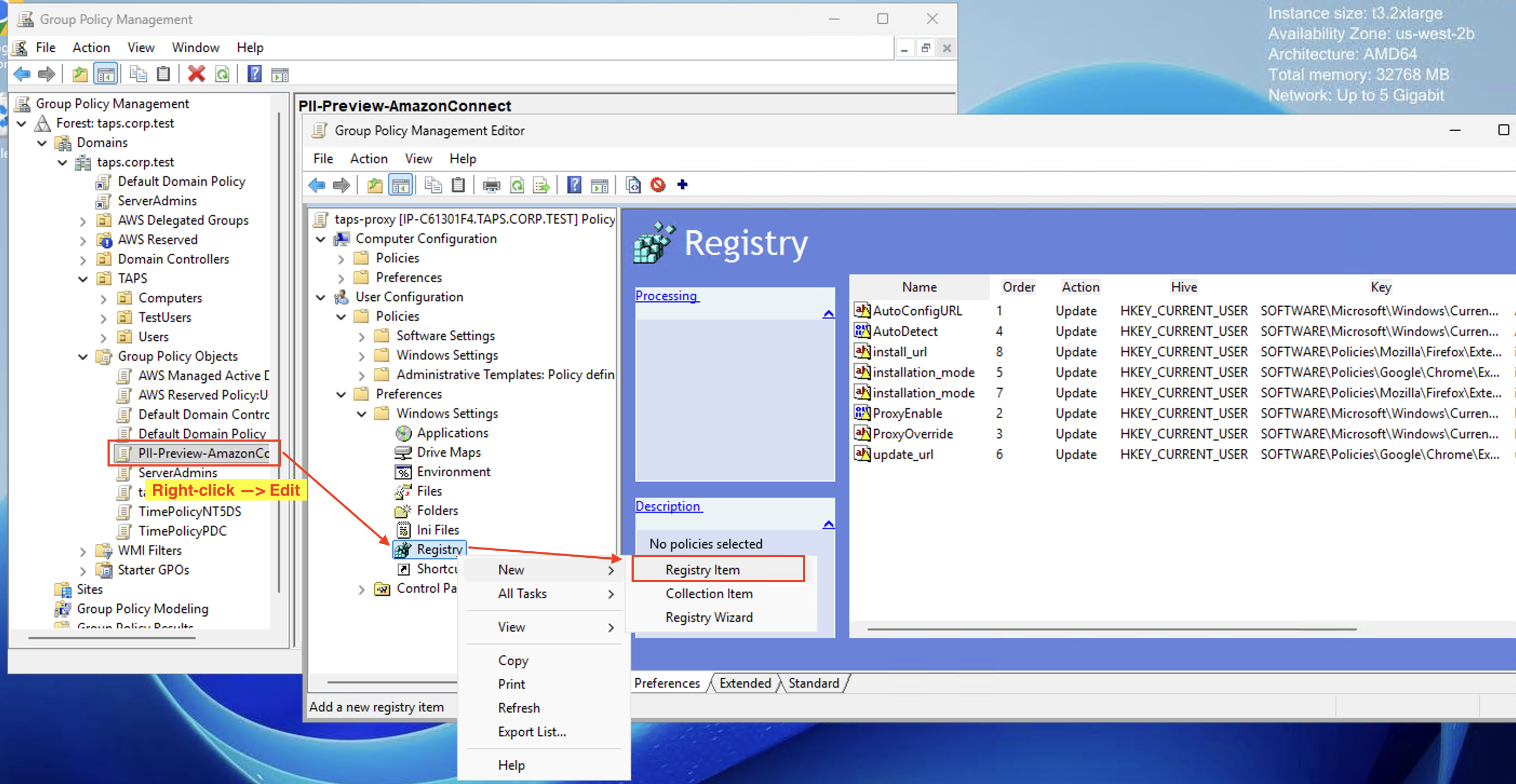
Task: Click Help question mark icon in Editor toolbar
Action: point(574,185)
